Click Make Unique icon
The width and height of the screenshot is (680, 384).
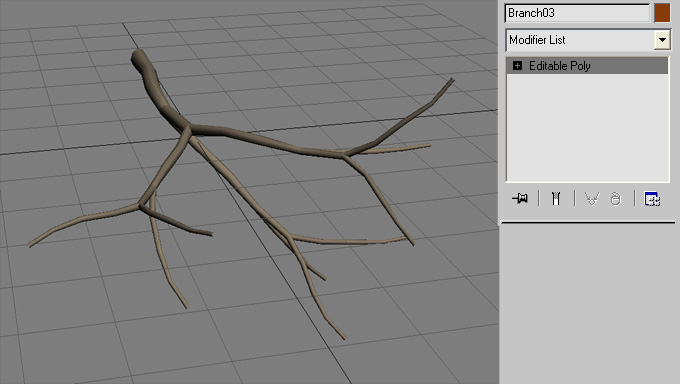(592, 199)
